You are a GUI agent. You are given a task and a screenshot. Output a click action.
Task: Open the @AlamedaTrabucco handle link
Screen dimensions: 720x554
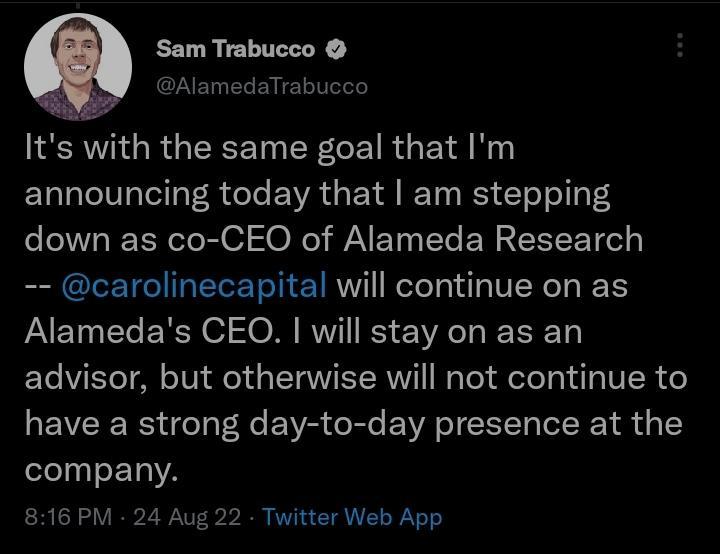point(262,86)
